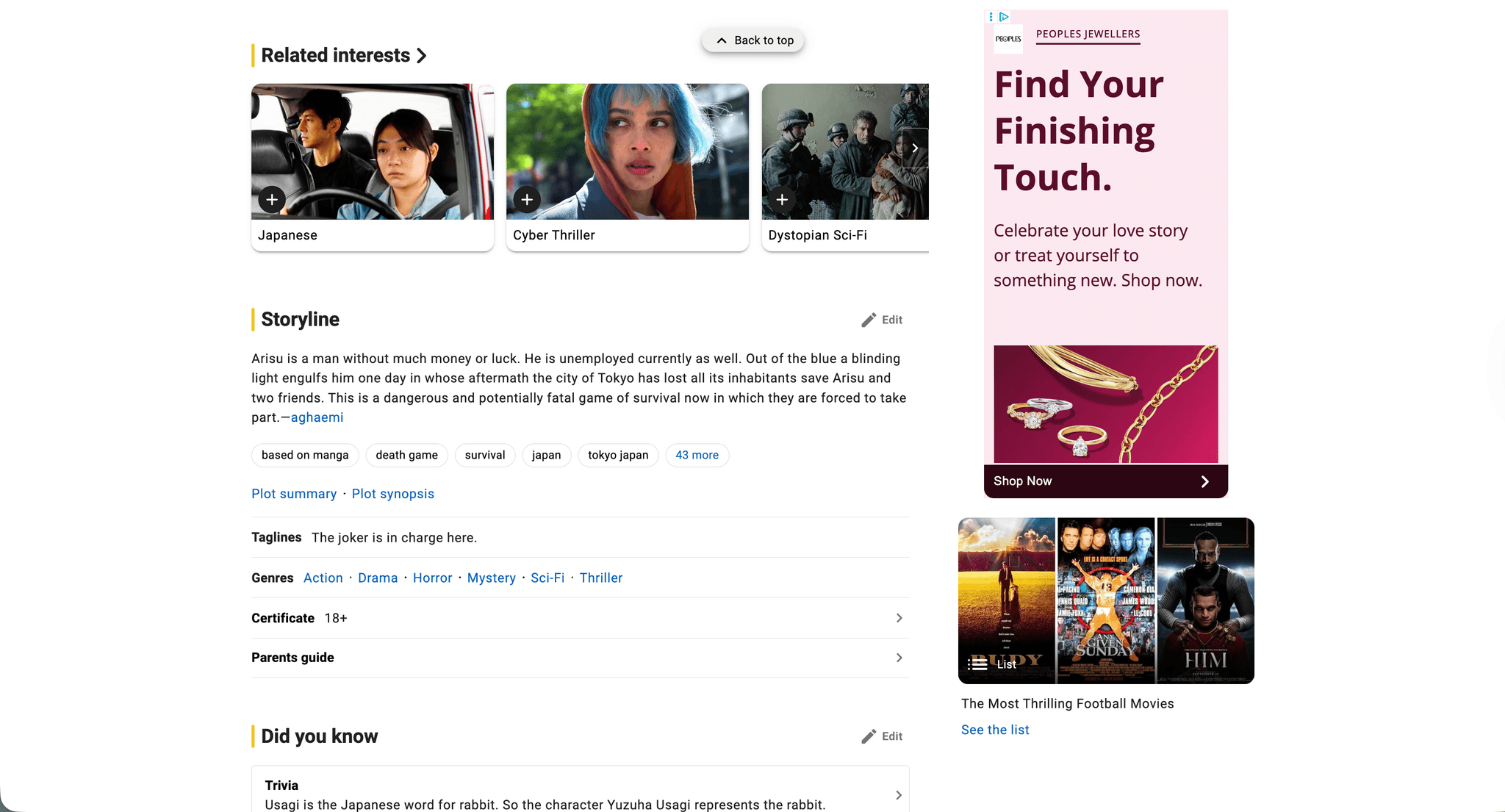The width and height of the screenshot is (1505, 812).
Task: Add Japanese interest with plus icon
Action: 272,199
